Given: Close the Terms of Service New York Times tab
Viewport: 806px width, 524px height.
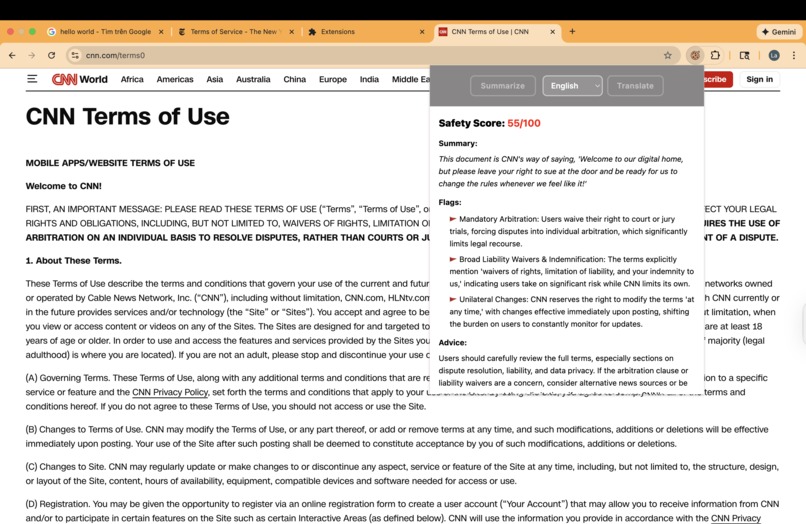Looking at the screenshot, I should [291, 31].
